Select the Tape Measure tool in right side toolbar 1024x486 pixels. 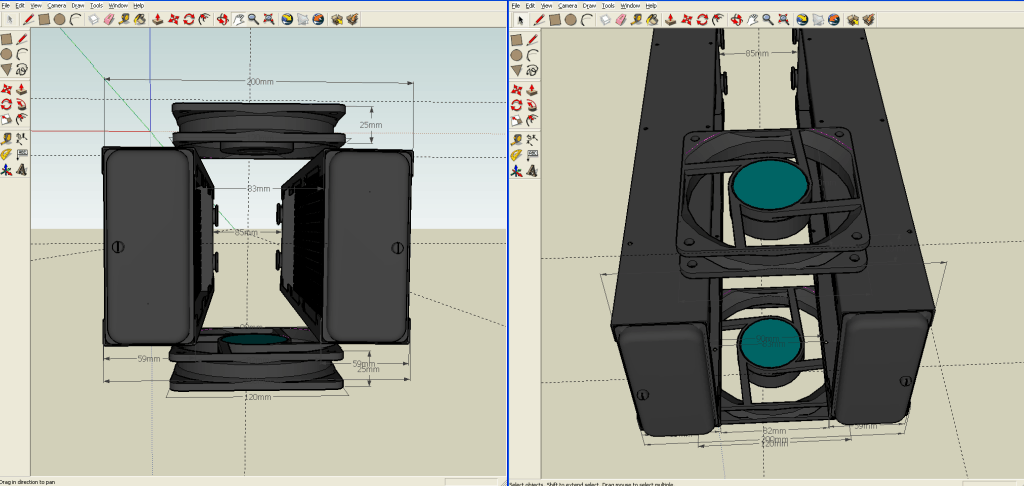516,139
